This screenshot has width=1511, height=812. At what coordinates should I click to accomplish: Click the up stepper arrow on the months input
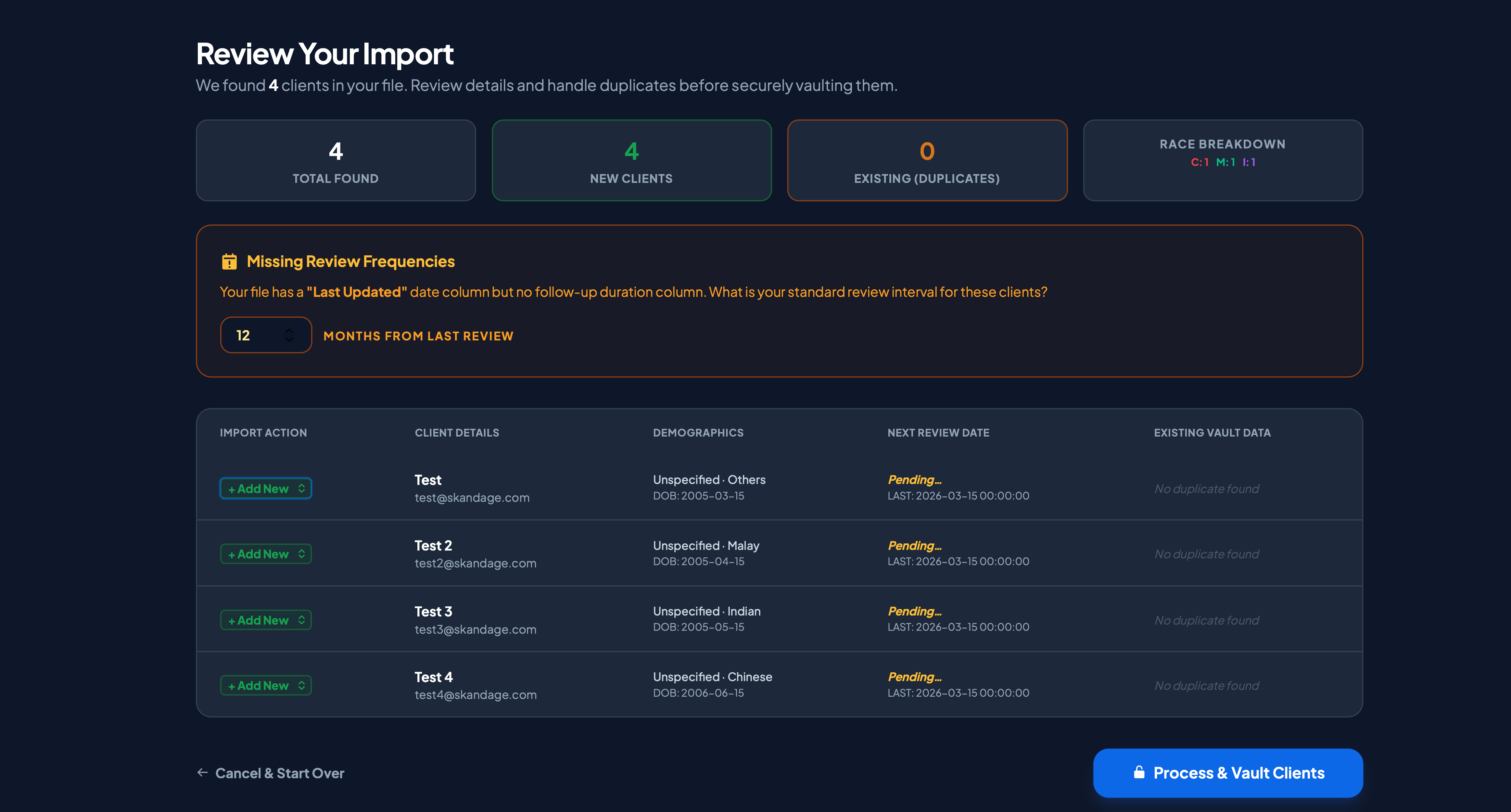point(290,331)
